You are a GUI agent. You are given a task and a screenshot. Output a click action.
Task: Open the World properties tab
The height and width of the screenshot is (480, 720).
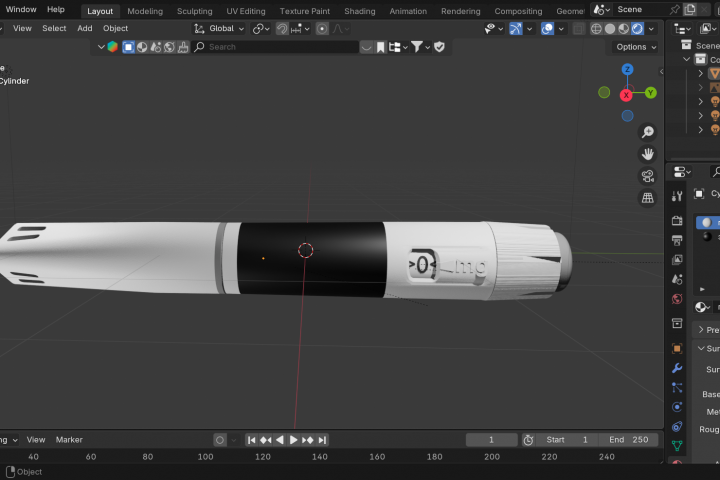click(x=677, y=299)
